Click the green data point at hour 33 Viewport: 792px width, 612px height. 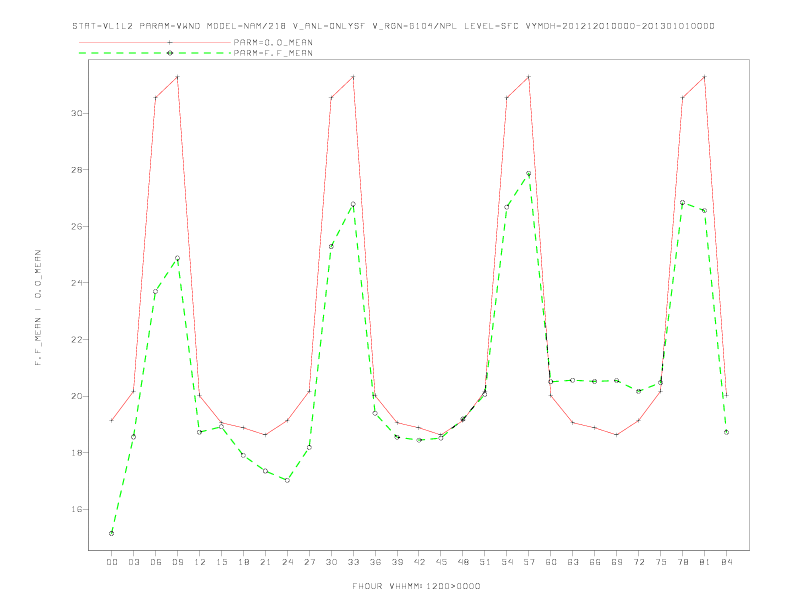353,205
